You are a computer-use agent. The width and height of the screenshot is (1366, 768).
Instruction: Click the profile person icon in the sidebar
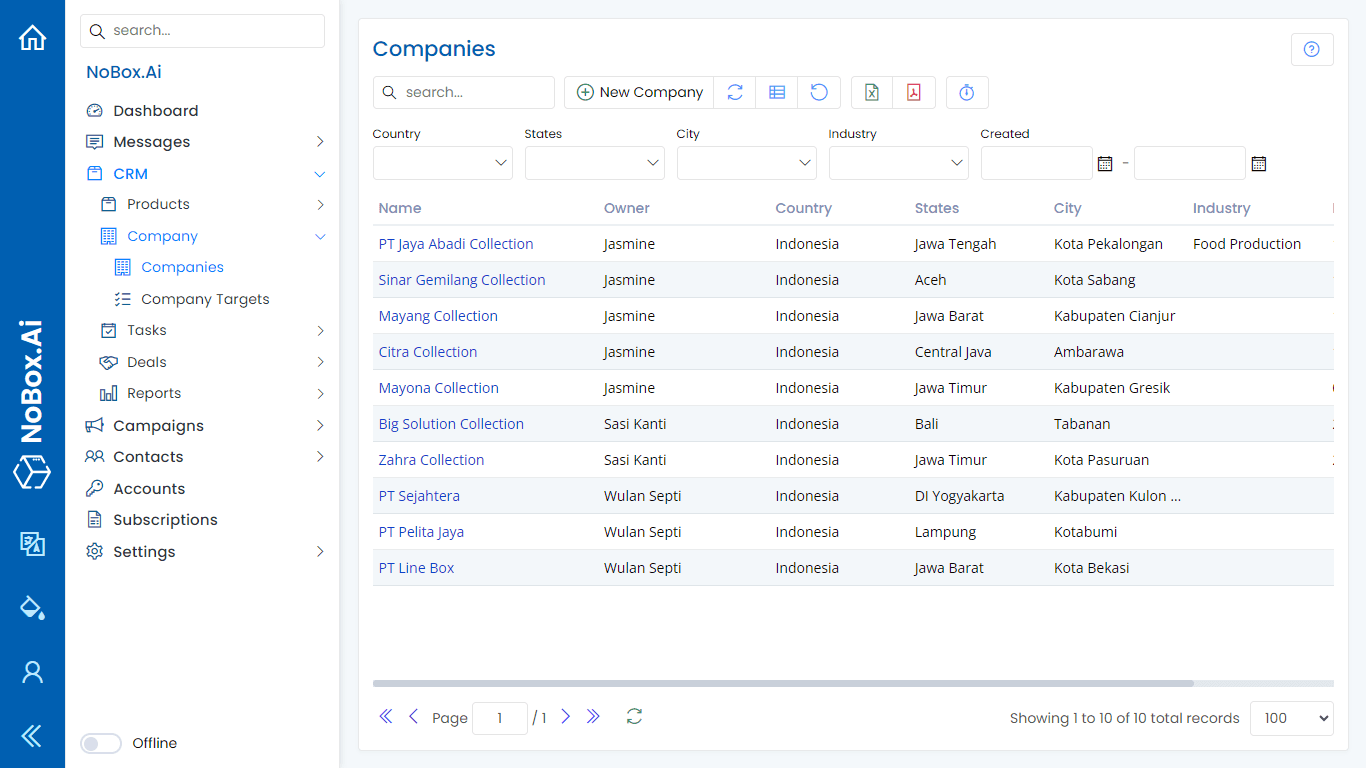pos(32,672)
